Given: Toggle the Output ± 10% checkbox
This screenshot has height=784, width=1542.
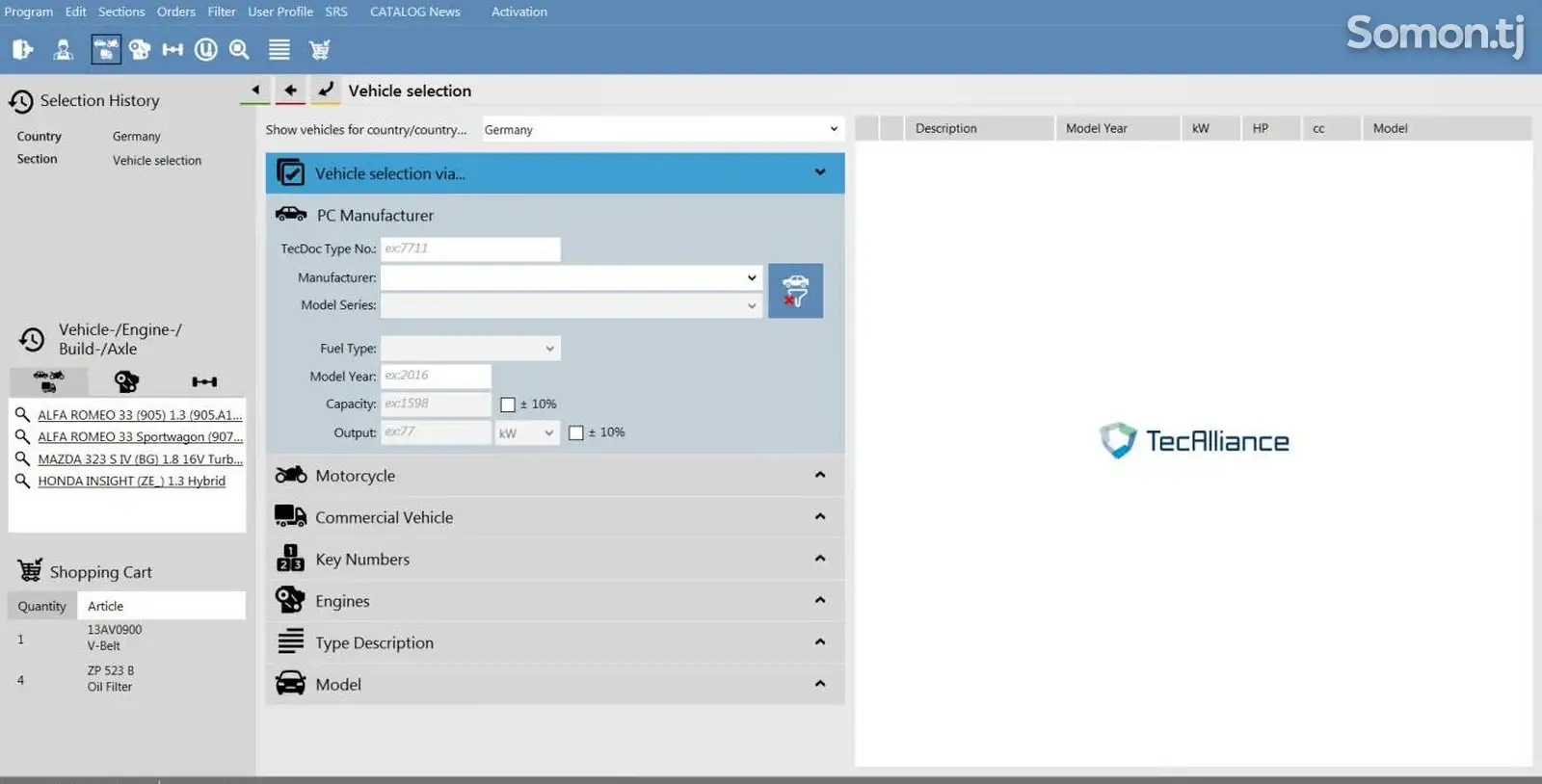Looking at the screenshot, I should 576,433.
